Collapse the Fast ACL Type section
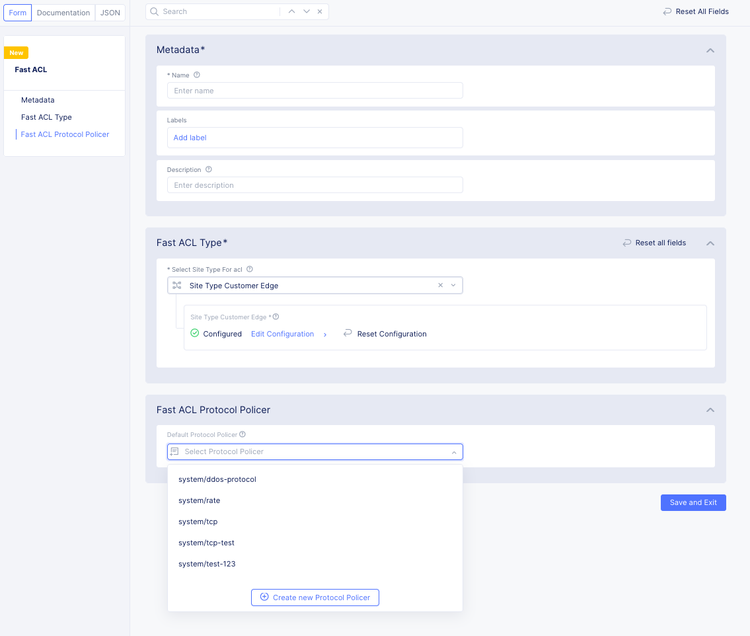The height and width of the screenshot is (636, 750). click(710, 243)
